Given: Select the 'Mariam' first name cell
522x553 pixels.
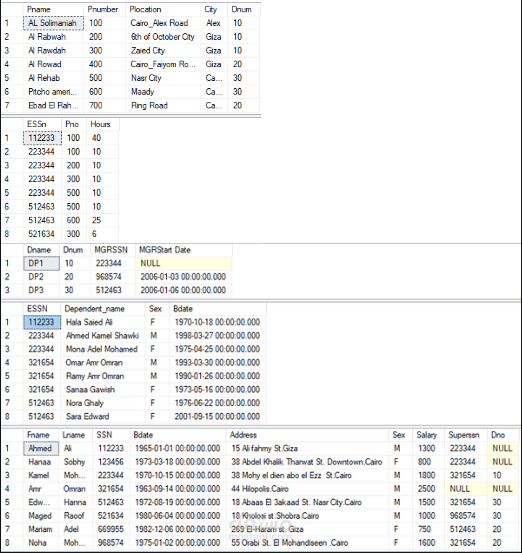Looking at the screenshot, I should [41, 529].
